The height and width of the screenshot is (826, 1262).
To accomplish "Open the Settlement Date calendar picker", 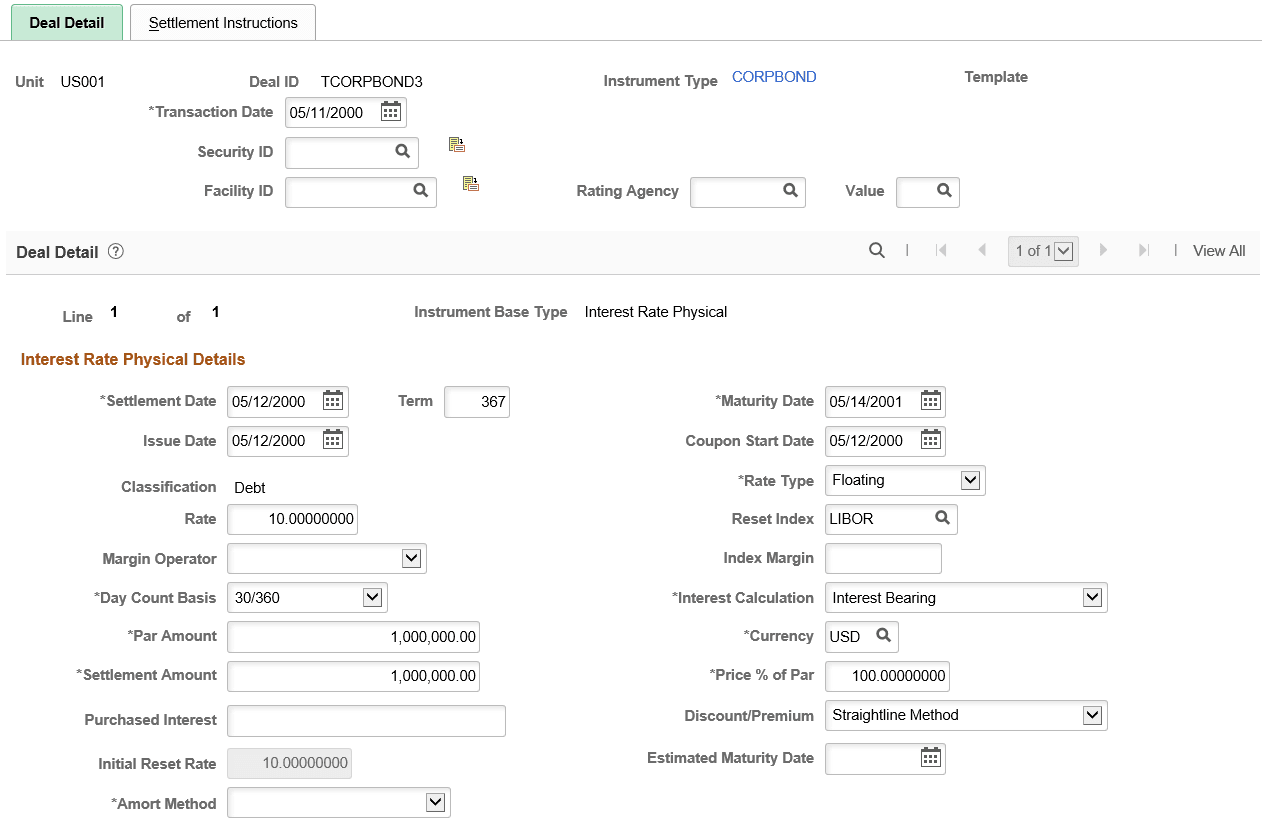I will pyautogui.click(x=333, y=401).
